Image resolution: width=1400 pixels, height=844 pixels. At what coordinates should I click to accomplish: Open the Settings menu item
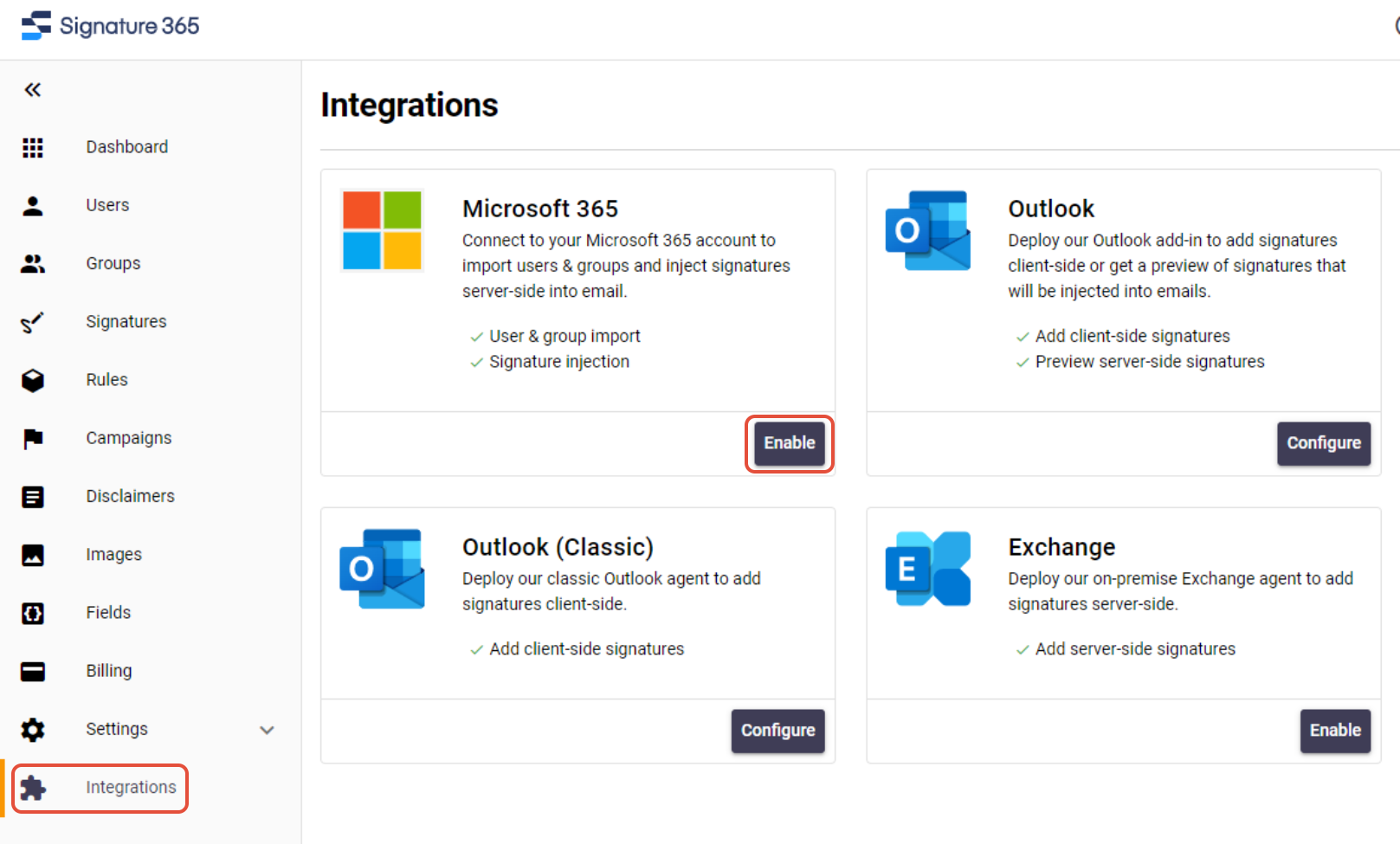click(x=117, y=729)
